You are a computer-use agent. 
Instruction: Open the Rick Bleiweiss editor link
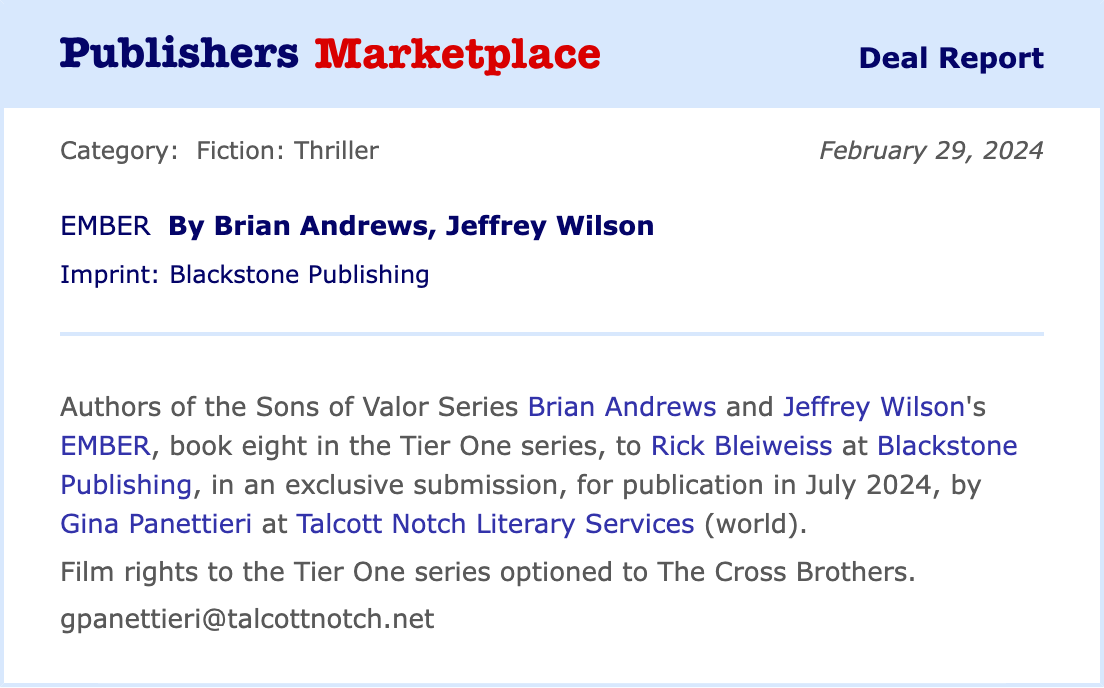tap(741, 446)
